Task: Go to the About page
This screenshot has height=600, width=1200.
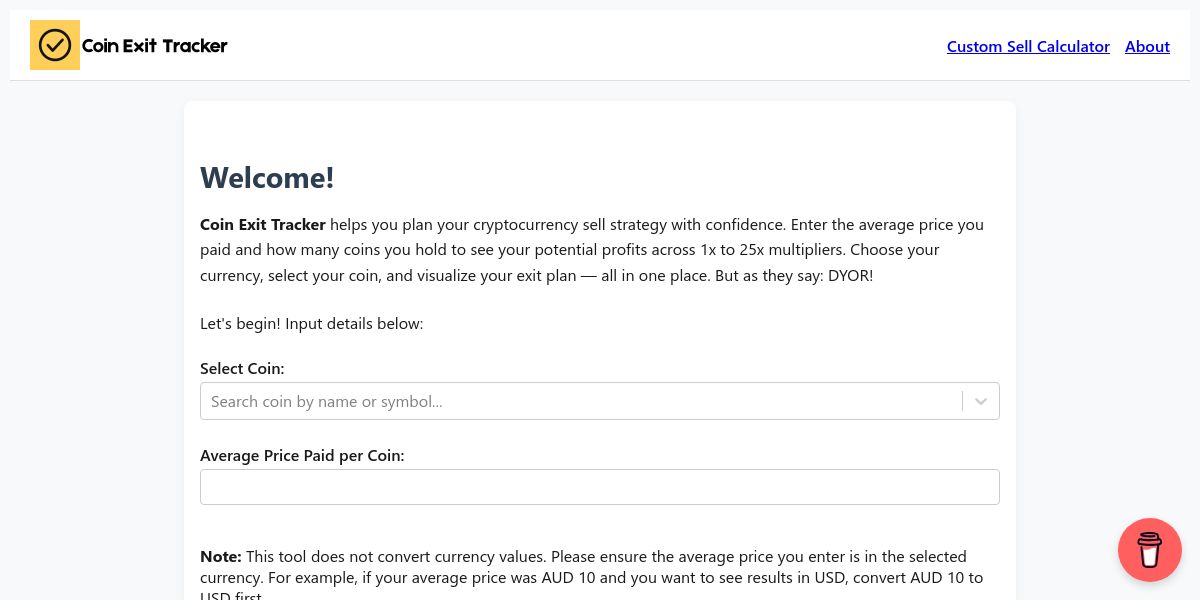Action: [1147, 46]
